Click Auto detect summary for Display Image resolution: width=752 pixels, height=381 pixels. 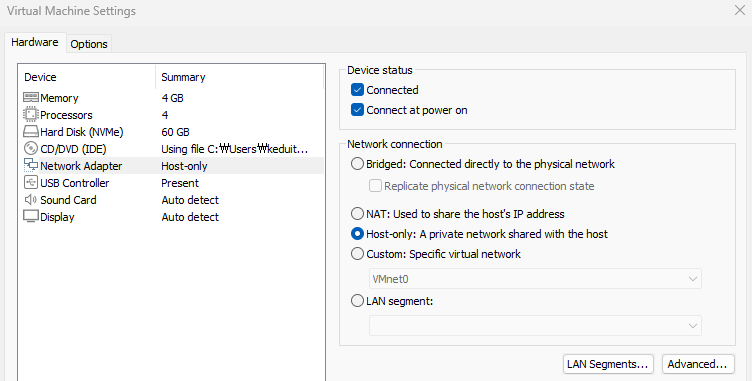(190, 217)
